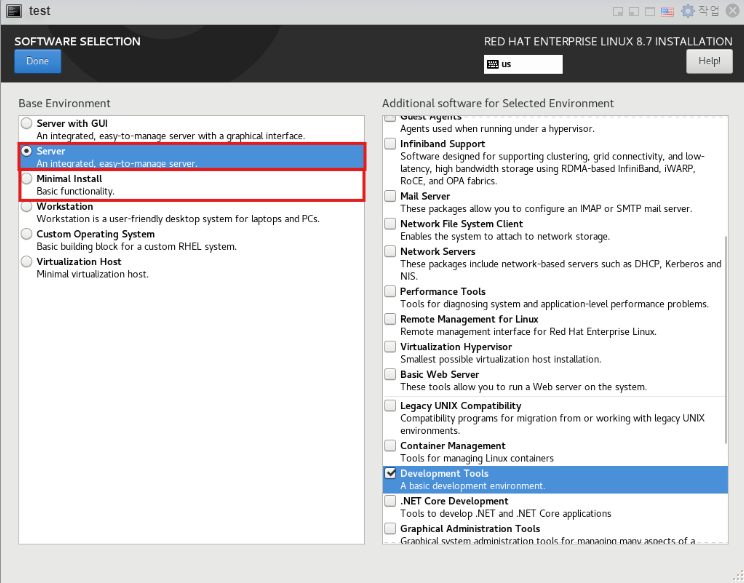Click the second screen layout icon in title bar
Screen dimensions: 744x583
[x=634, y=11]
